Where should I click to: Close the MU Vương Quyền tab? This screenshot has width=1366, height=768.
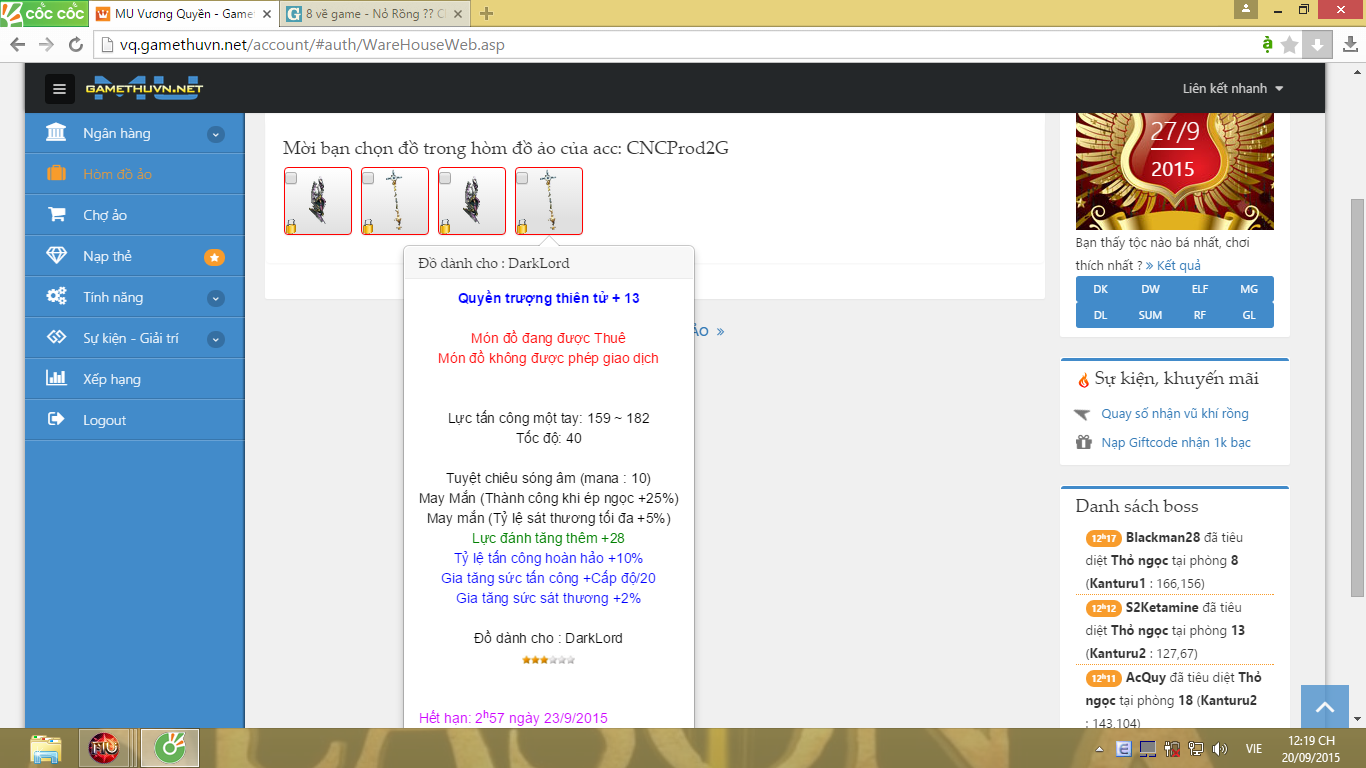click(266, 14)
